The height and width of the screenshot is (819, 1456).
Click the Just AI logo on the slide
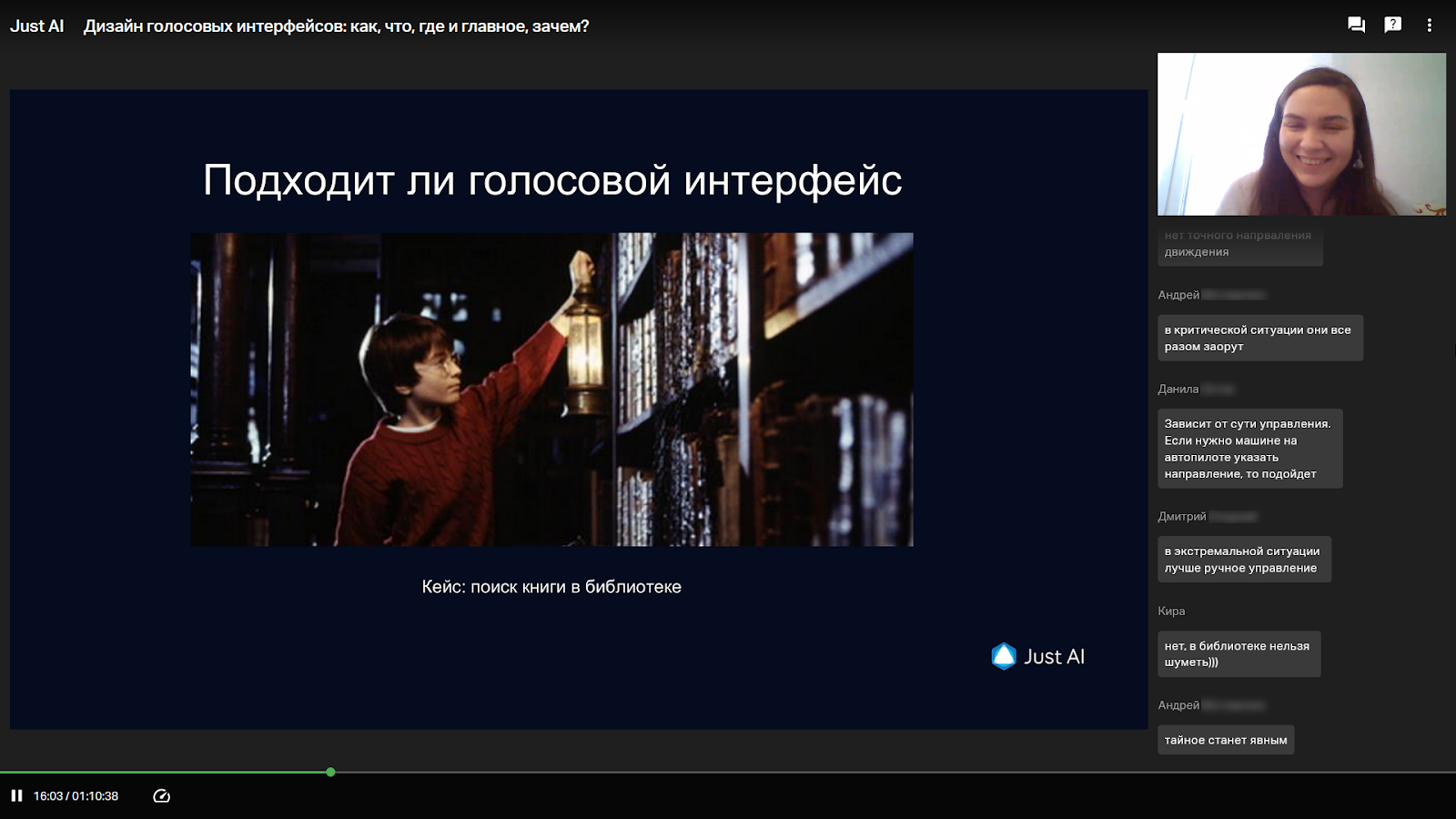[x=1037, y=656]
